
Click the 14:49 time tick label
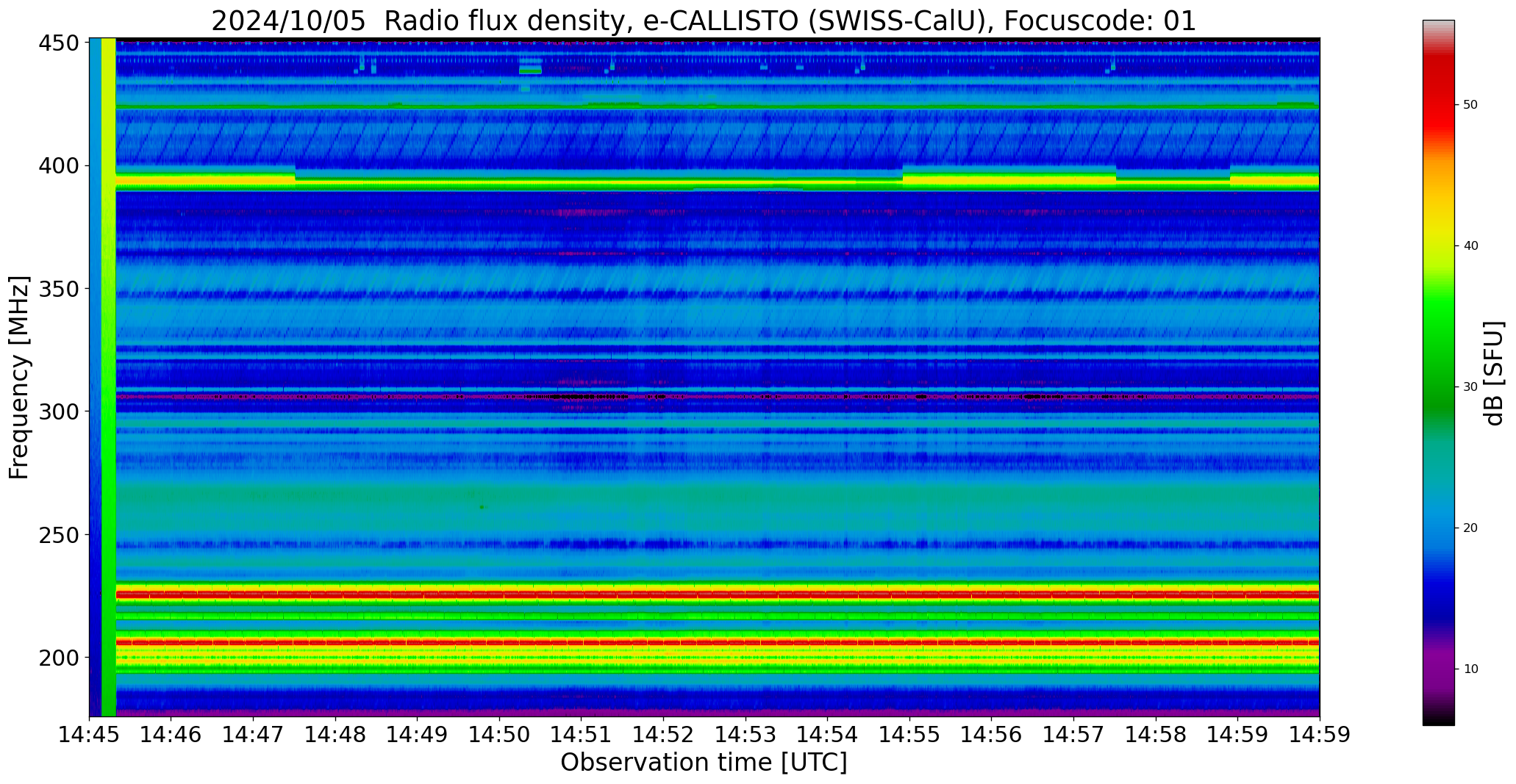[418, 734]
